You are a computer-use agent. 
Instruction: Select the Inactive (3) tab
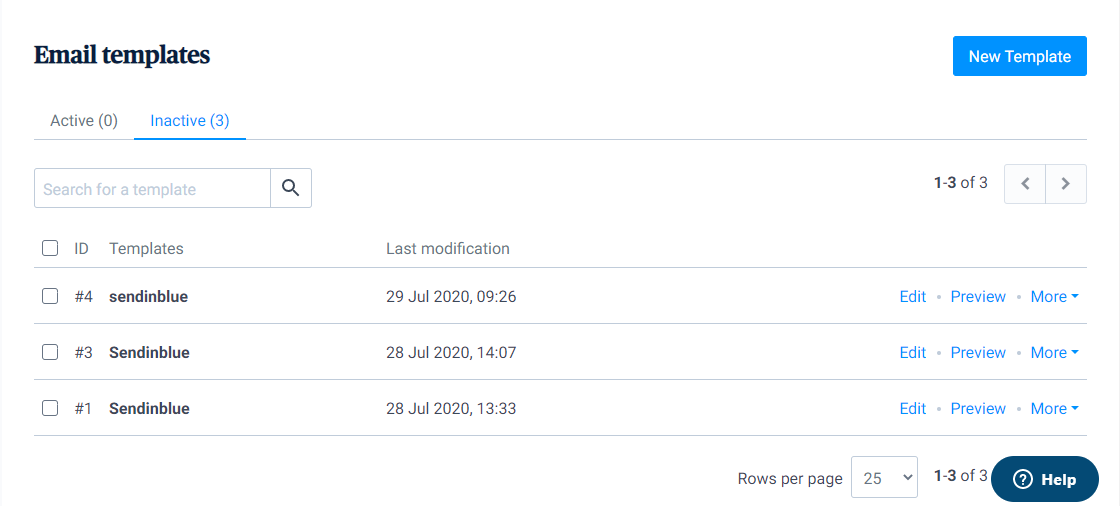(190, 121)
